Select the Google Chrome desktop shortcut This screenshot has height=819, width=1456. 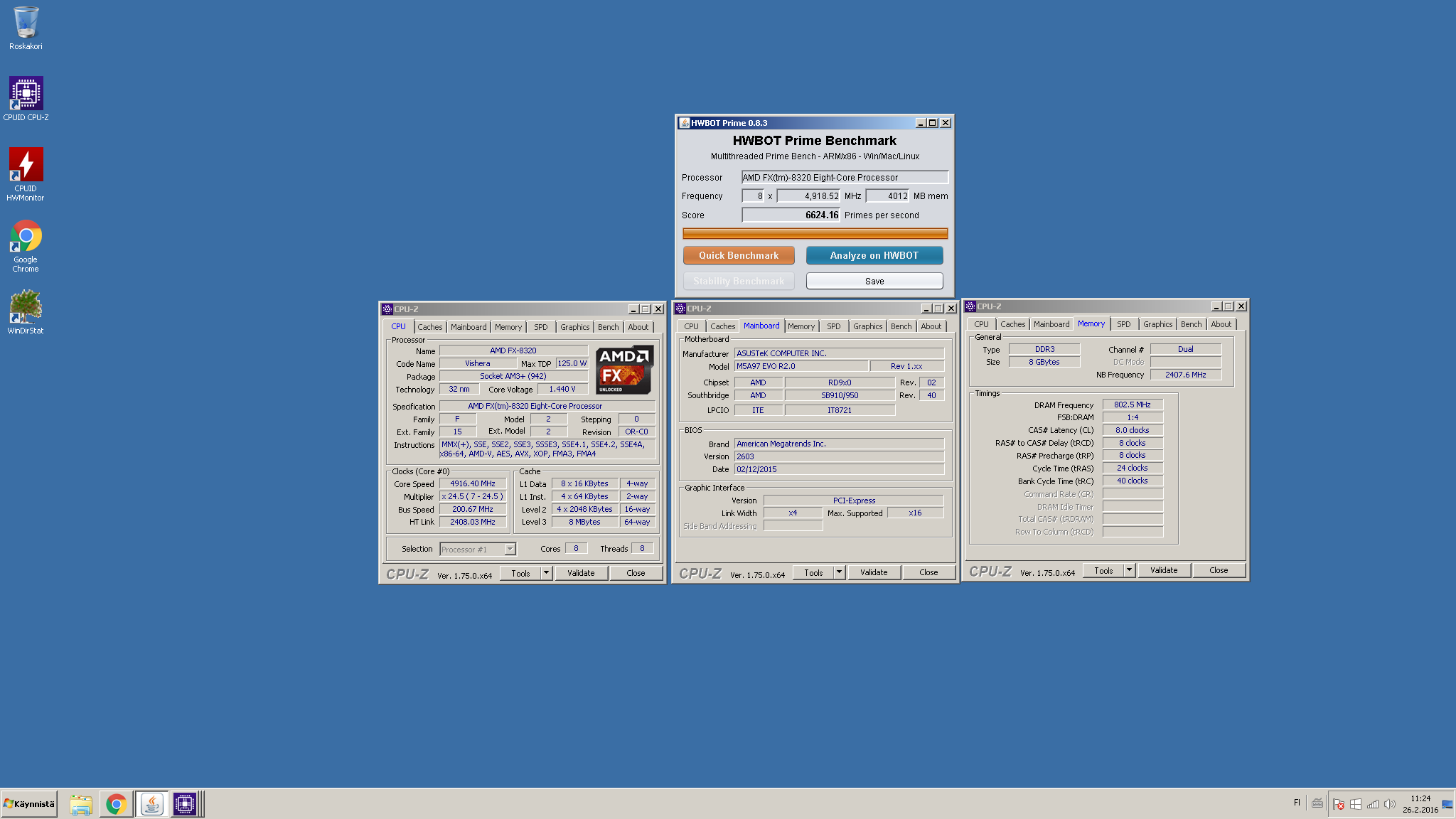click(26, 245)
